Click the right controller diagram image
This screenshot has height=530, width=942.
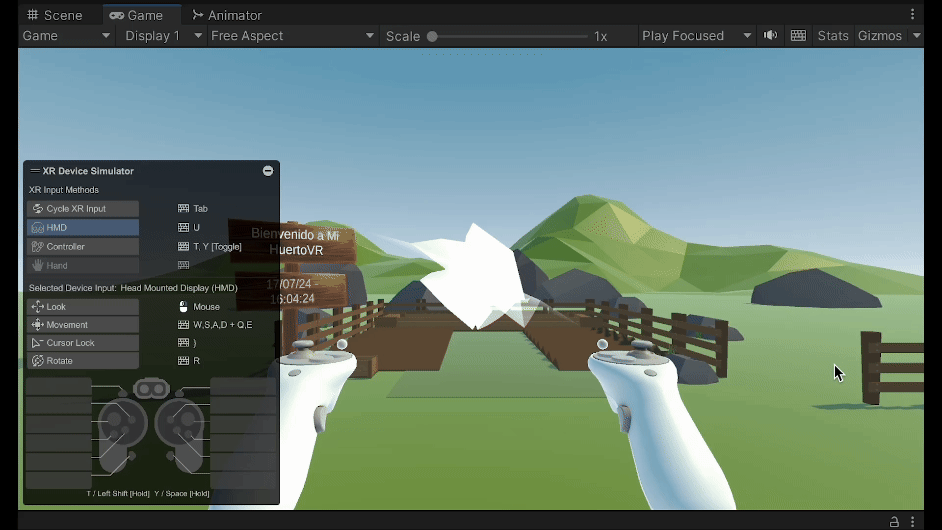tap(181, 435)
